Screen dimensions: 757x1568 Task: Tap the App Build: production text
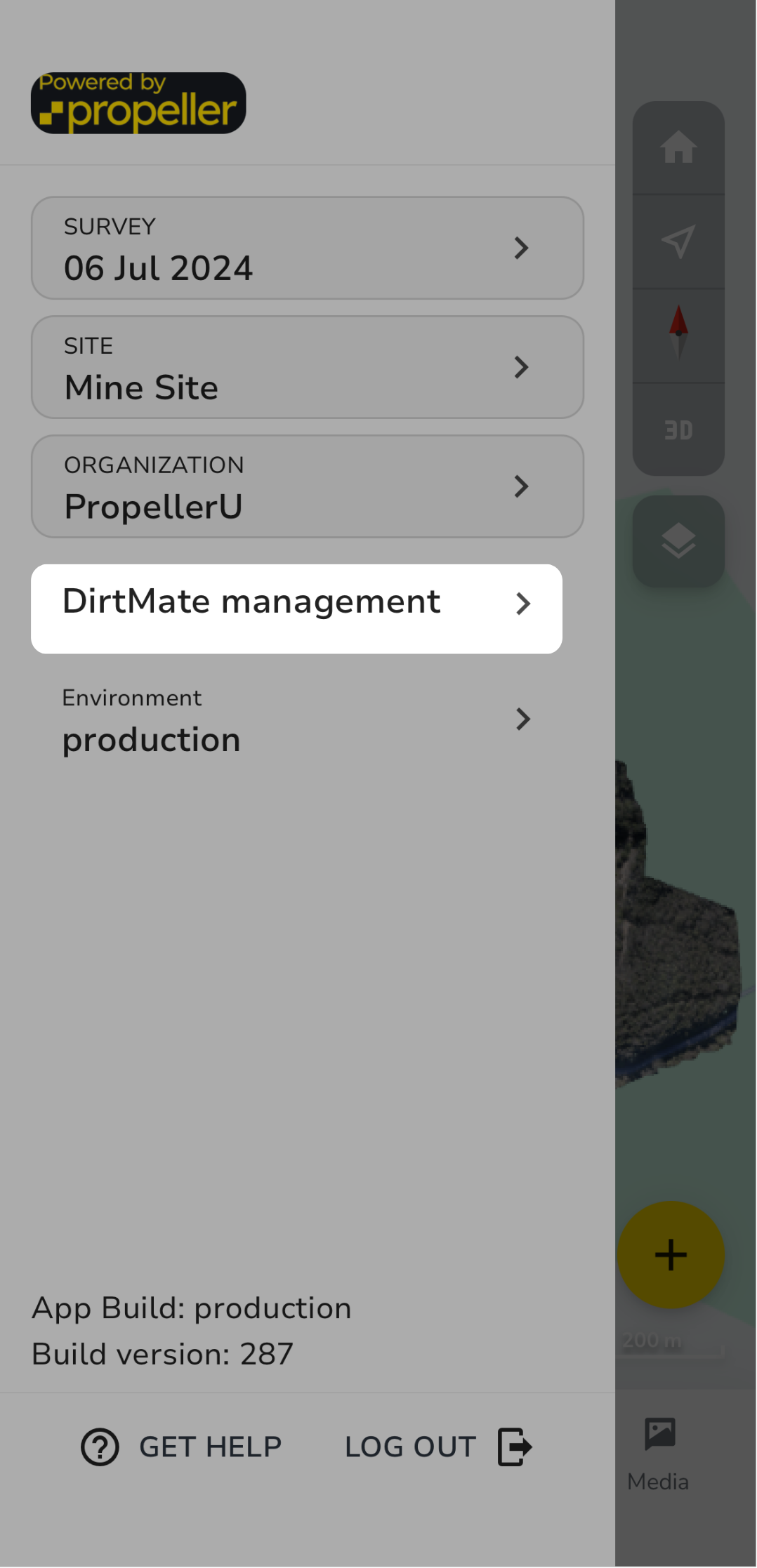coord(192,1308)
